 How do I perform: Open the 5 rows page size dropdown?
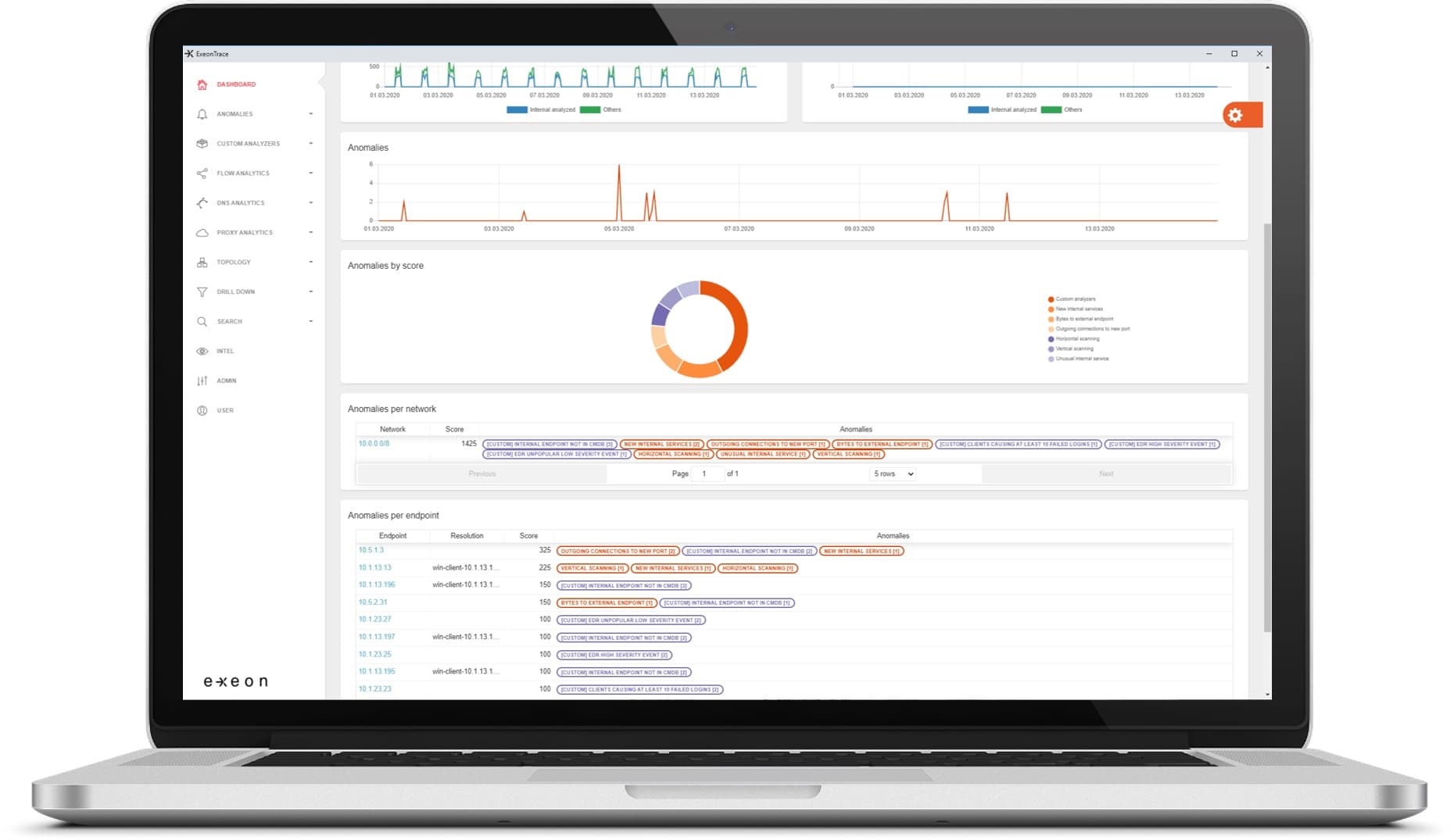click(893, 474)
